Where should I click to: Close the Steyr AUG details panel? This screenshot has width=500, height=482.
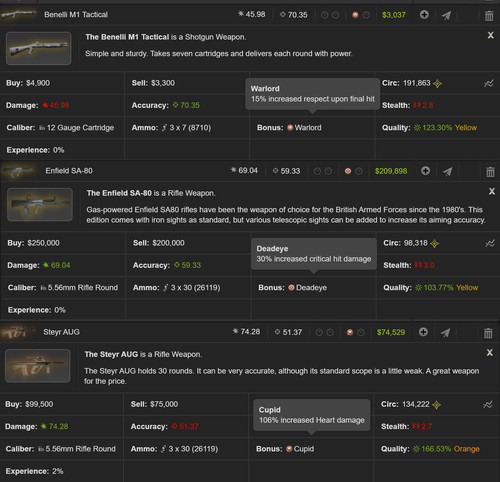click(x=490, y=352)
